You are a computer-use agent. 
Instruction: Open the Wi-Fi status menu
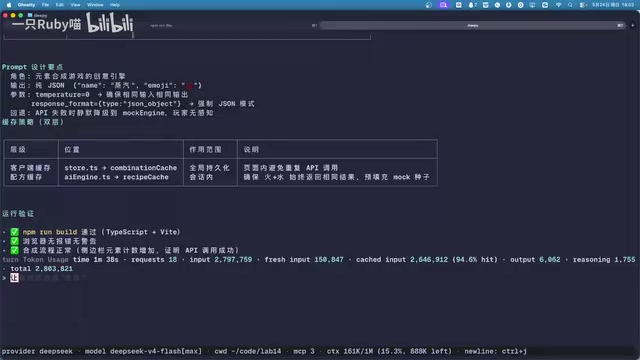(558, 5)
